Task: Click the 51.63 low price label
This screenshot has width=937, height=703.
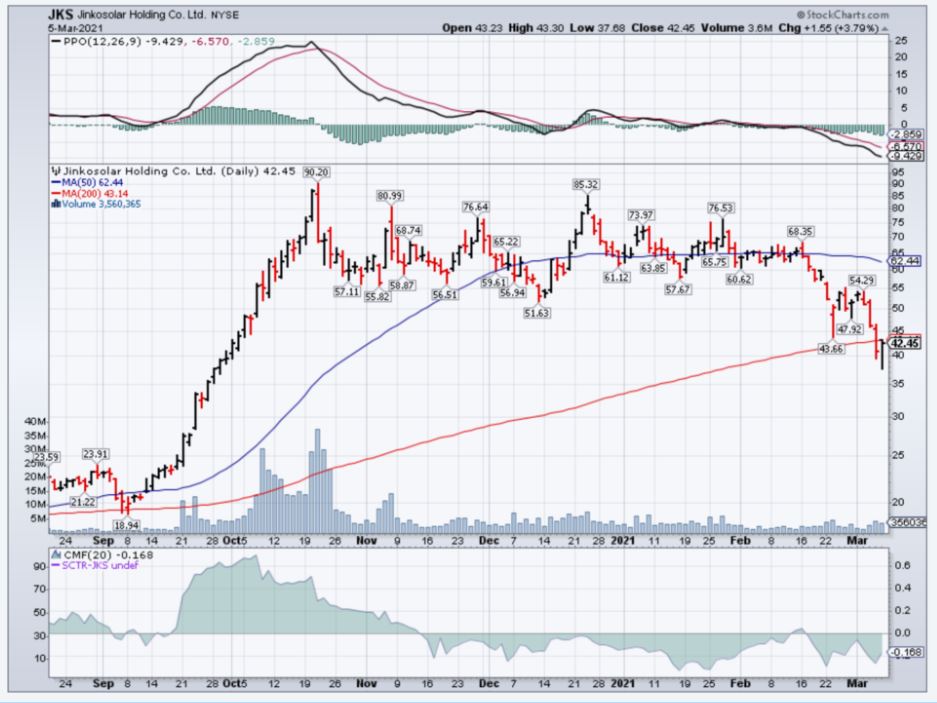Action: 537,313
